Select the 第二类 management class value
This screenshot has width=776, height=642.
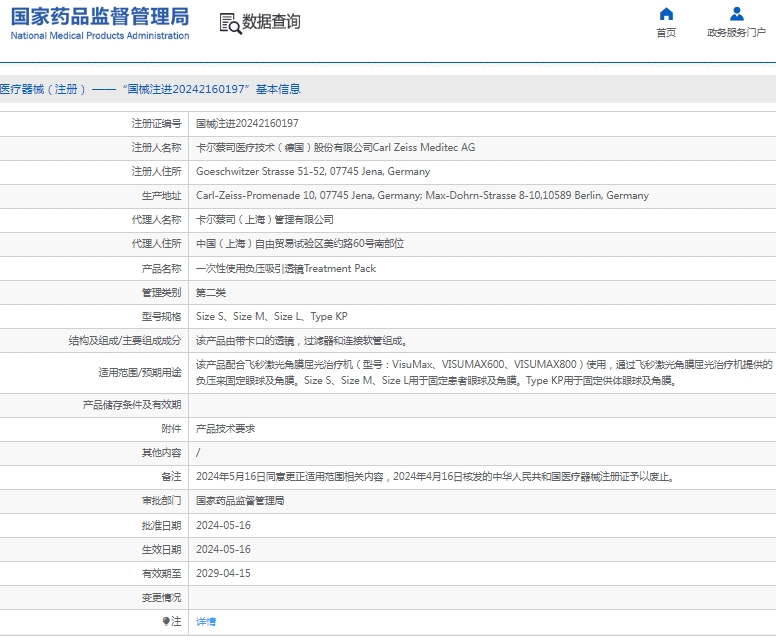tap(211, 293)
